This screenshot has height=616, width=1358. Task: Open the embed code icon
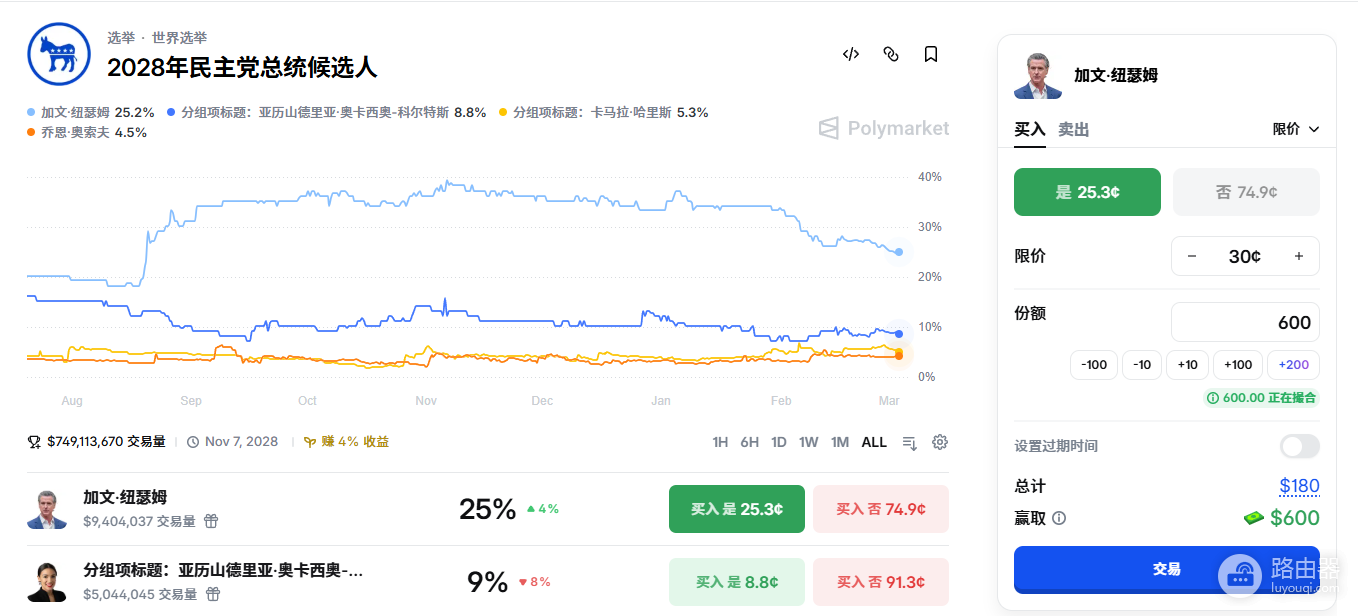pyautogui.click(x=851, y=54)
